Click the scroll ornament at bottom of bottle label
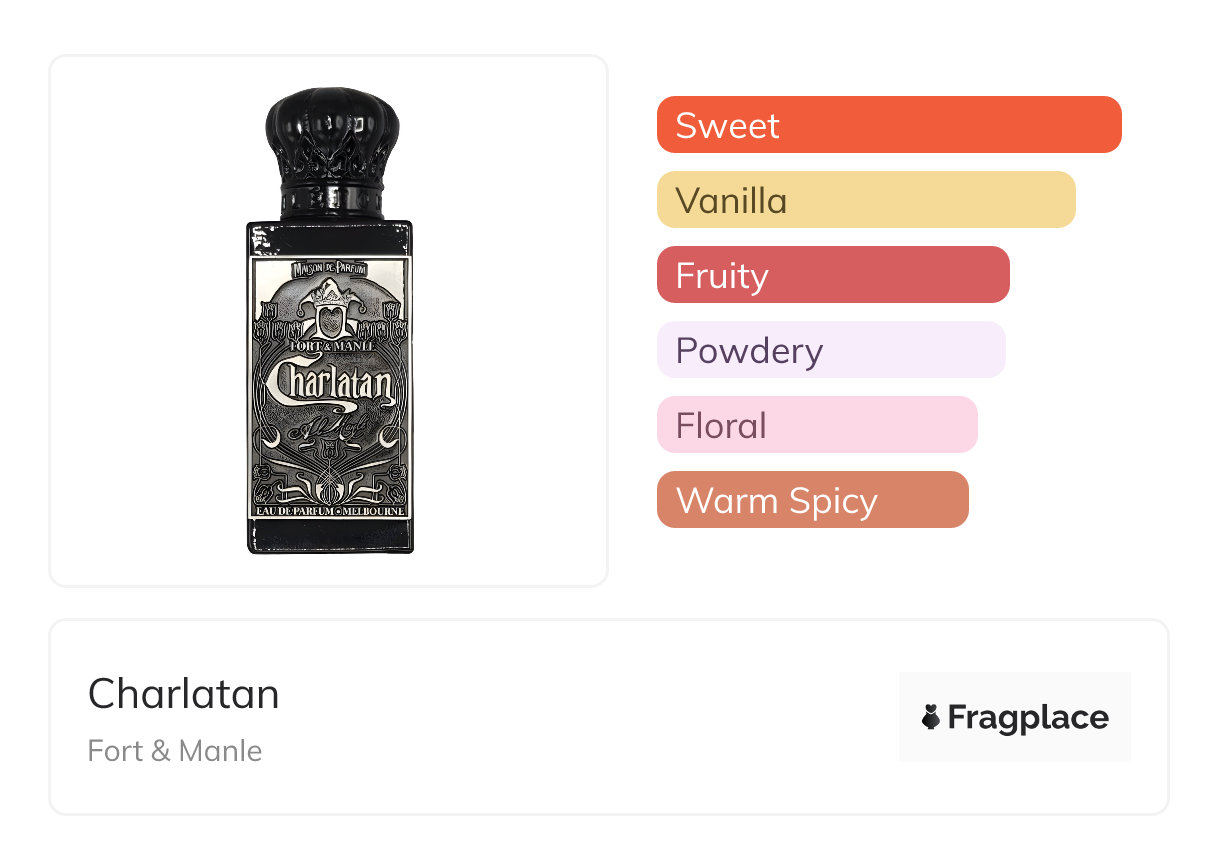This screenshot has height=864, width=1218. (330, 482)
